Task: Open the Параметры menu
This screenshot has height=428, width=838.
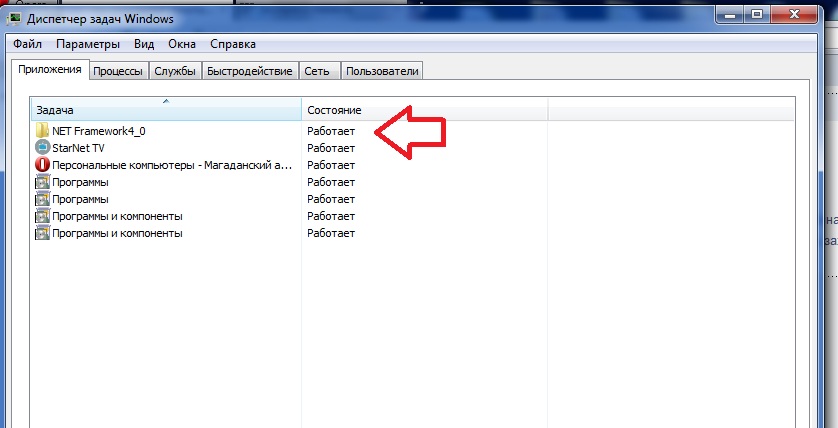Action: coord(88,44)
